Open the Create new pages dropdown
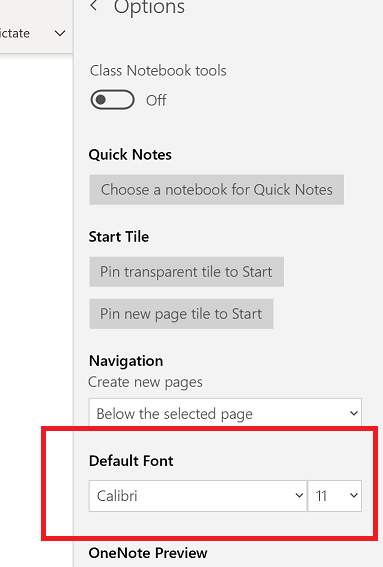This screenshot has height=567, width=383. point(225,413)
